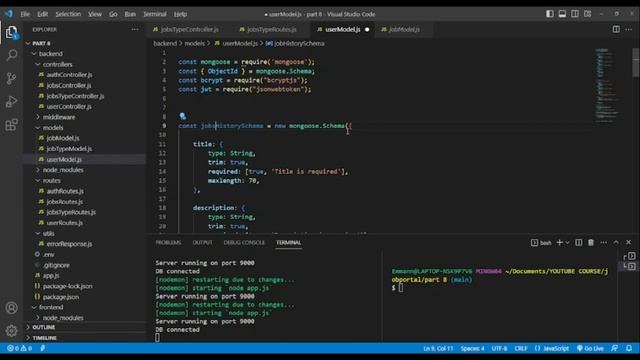This screenshot has height=360, width=640.
Task: Kill the terminal with trash icon
Action: (x=591, y=242)
